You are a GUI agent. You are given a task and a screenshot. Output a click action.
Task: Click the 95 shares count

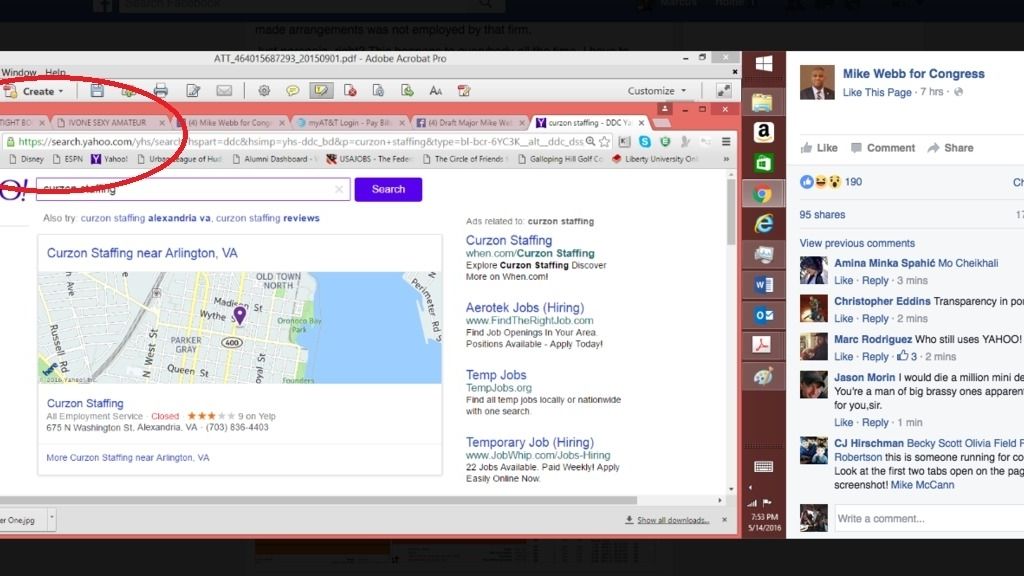(x=822, y=215)
